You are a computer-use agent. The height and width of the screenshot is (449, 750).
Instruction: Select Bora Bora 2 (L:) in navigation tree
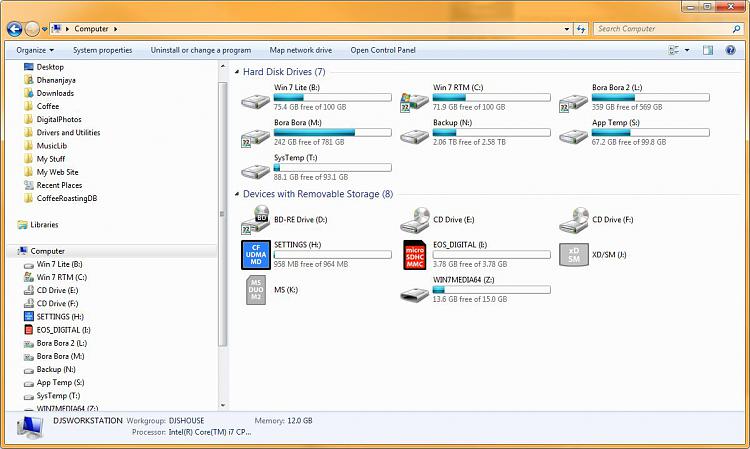tap(62, 343)
